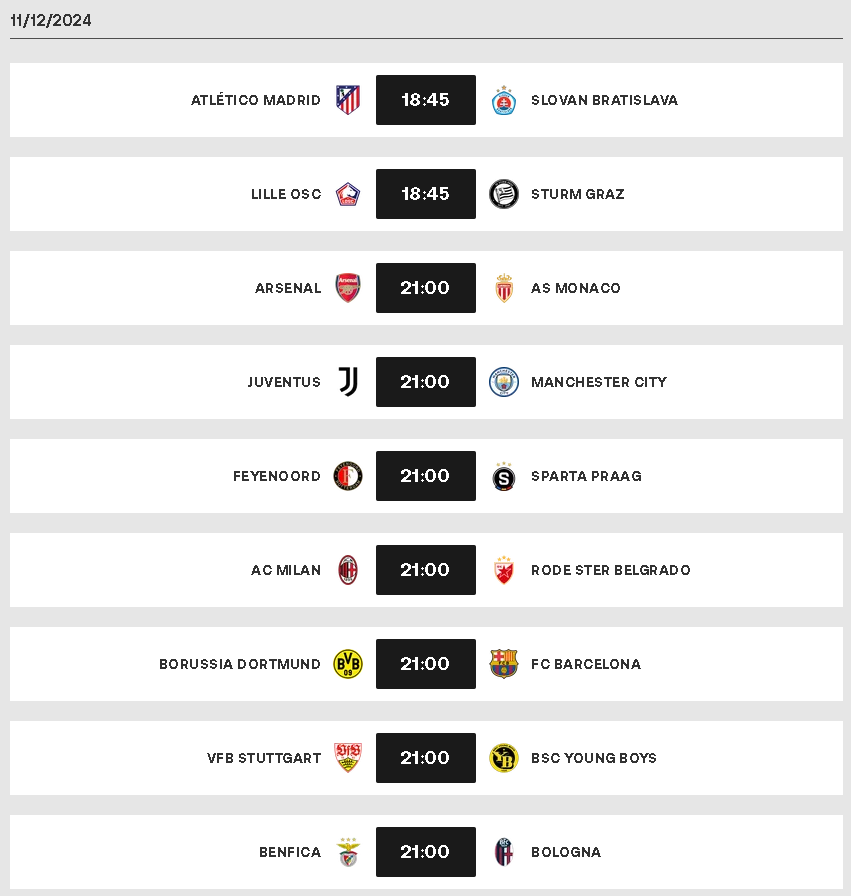The width and height of the screenshot is (851, 896).
Task: Select the BVB Dortmund logo
Action: (x=347, y=664)
